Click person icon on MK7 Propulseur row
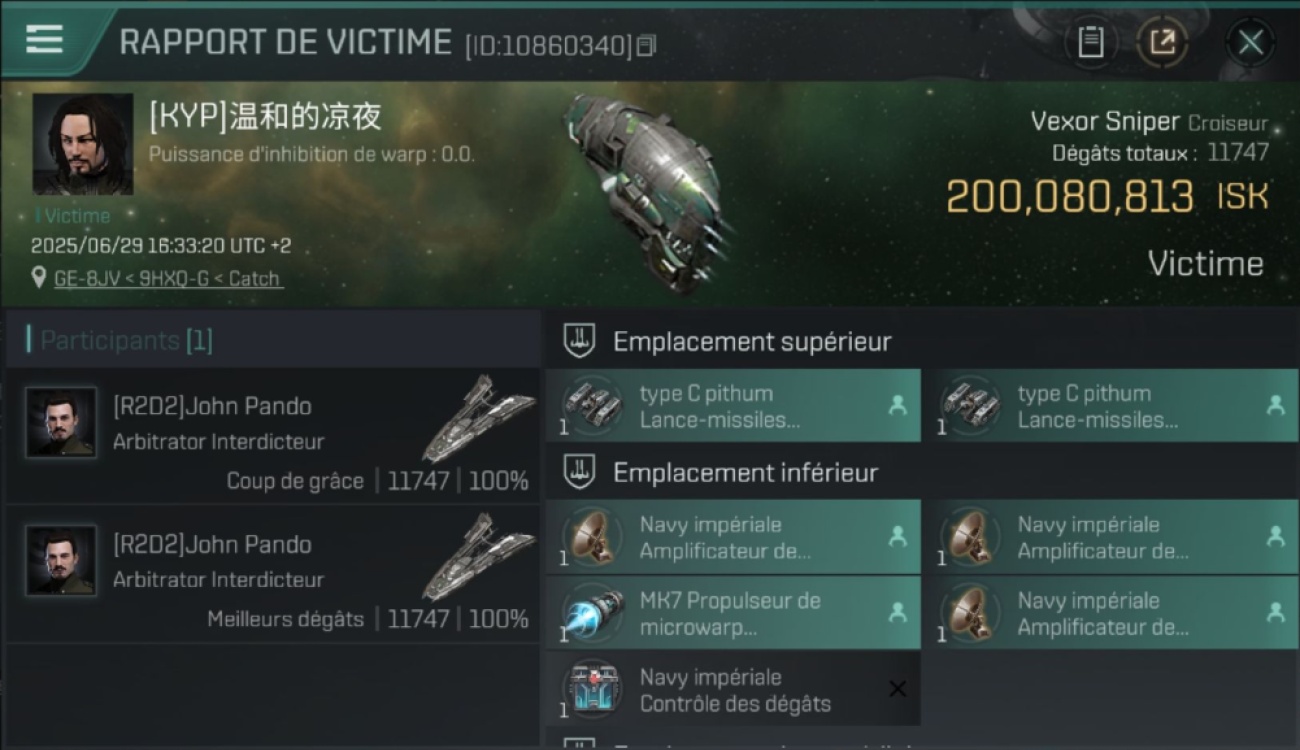Viewport: 1300px width, 750px height. [897, 612]
